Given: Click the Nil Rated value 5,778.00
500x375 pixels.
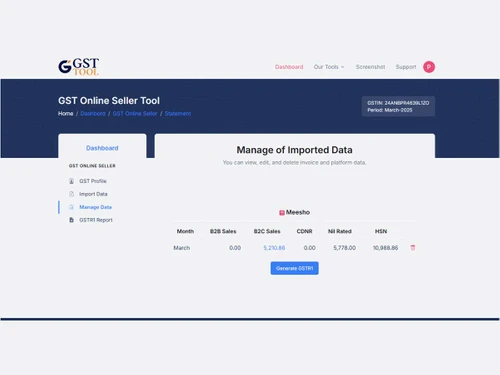Looking at the screenshot, I should (344, 248).
